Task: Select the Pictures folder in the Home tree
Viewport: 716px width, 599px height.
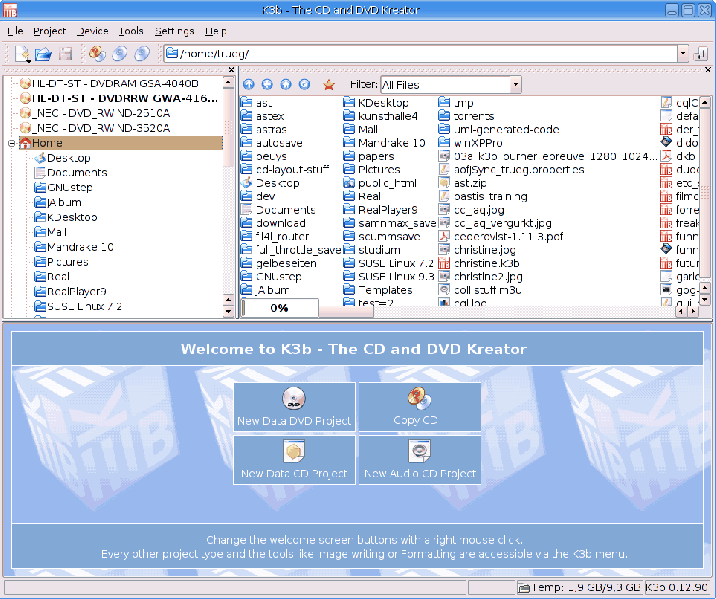Action: pos(67,262)
